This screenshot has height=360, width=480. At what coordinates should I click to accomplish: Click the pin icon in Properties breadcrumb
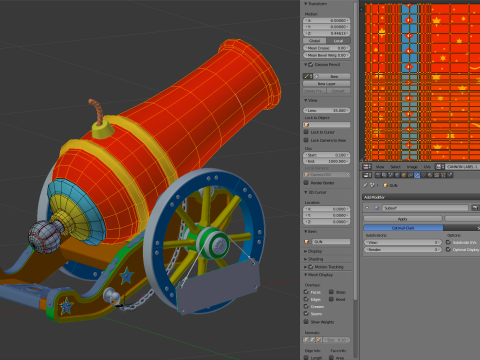coord(365,185)
